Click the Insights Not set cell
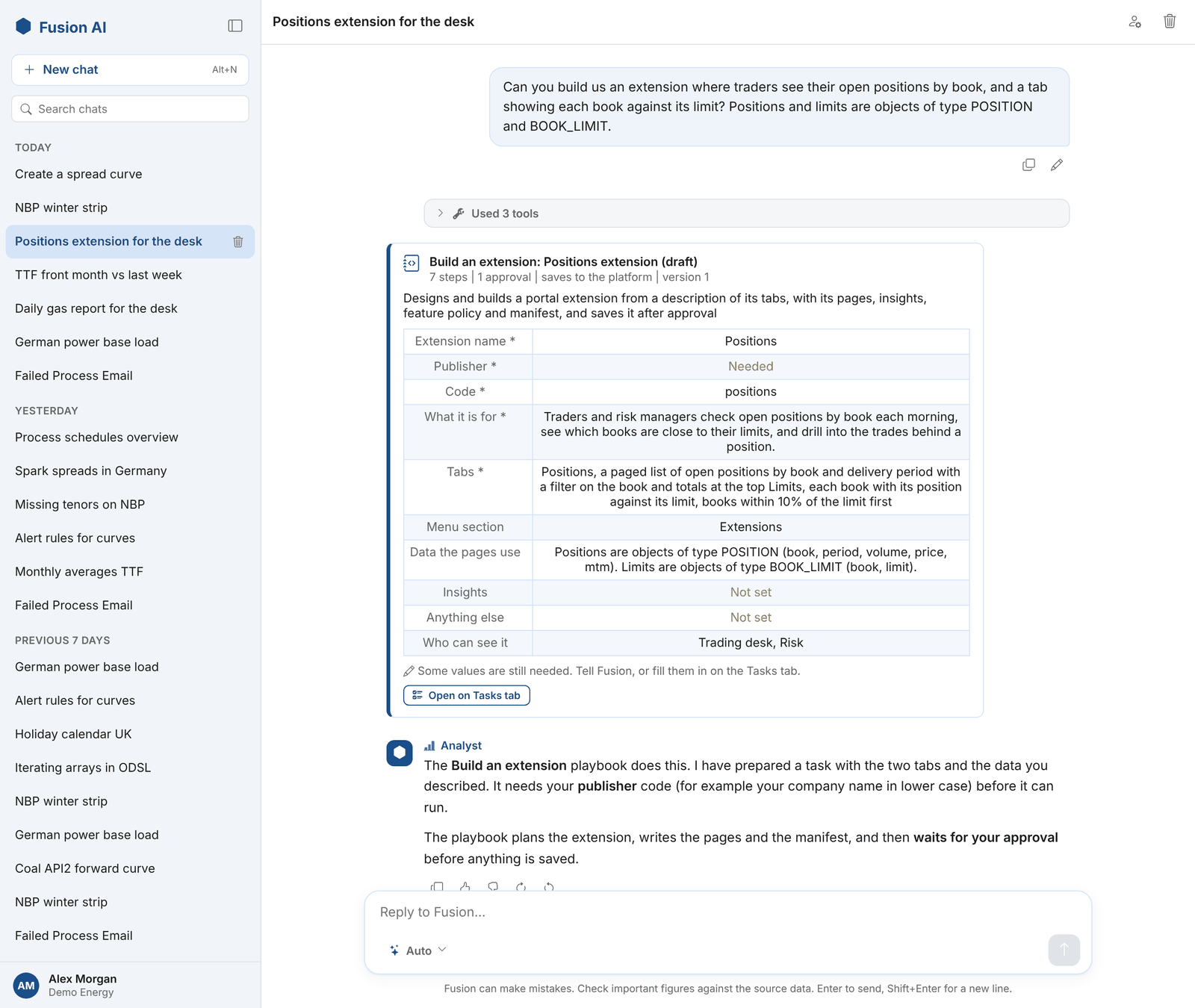Viewport: 1195px width, 1008px height. click(751, 593)
